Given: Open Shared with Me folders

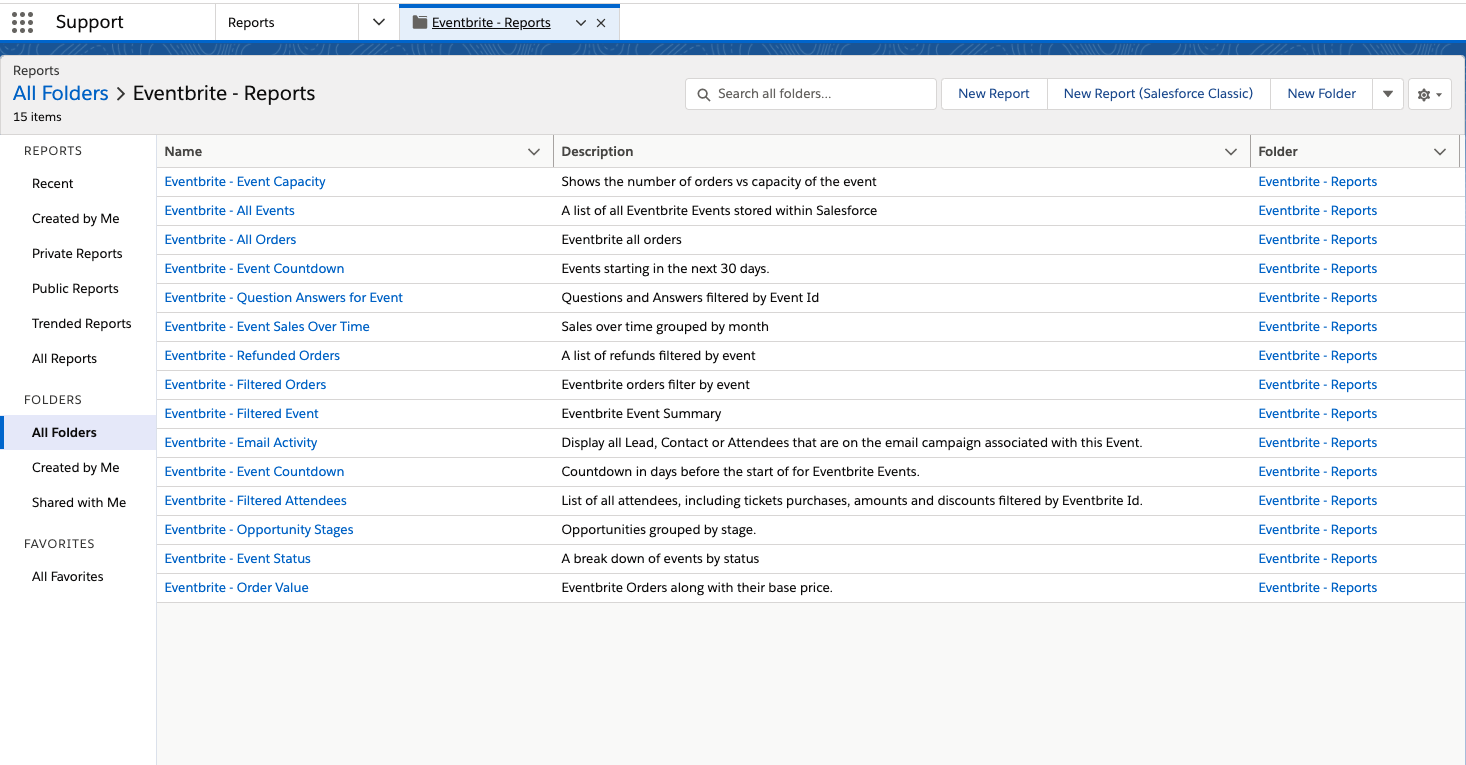Looking at the screenshot, I should pyautogui.click(x=79, y=503).
